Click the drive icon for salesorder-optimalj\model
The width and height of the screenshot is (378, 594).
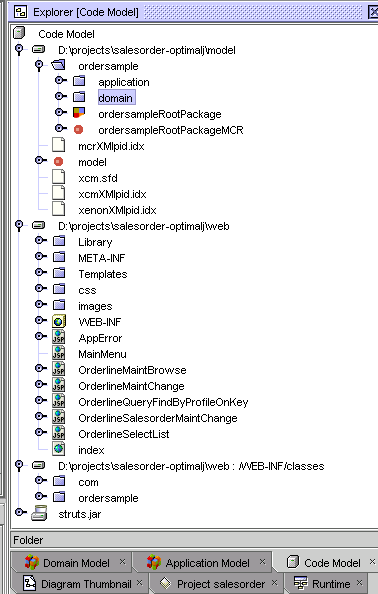coord(39,50)
